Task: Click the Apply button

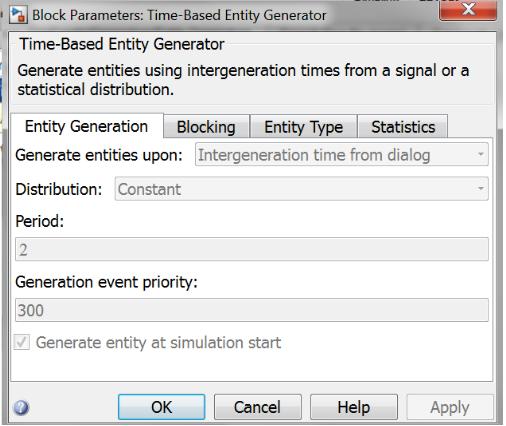Action: click(450, 407)
